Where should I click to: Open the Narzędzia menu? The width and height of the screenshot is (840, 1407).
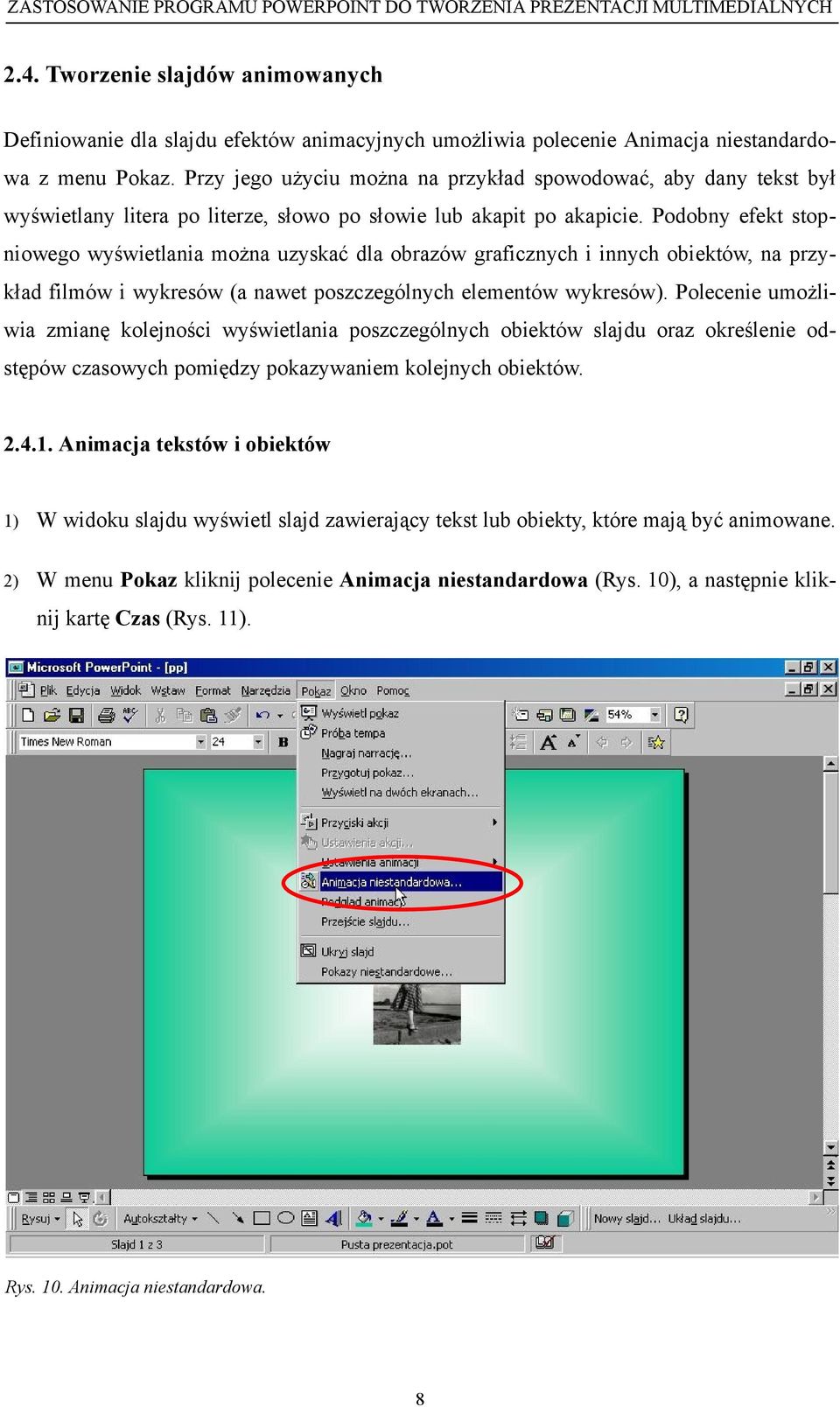point(265,690)
